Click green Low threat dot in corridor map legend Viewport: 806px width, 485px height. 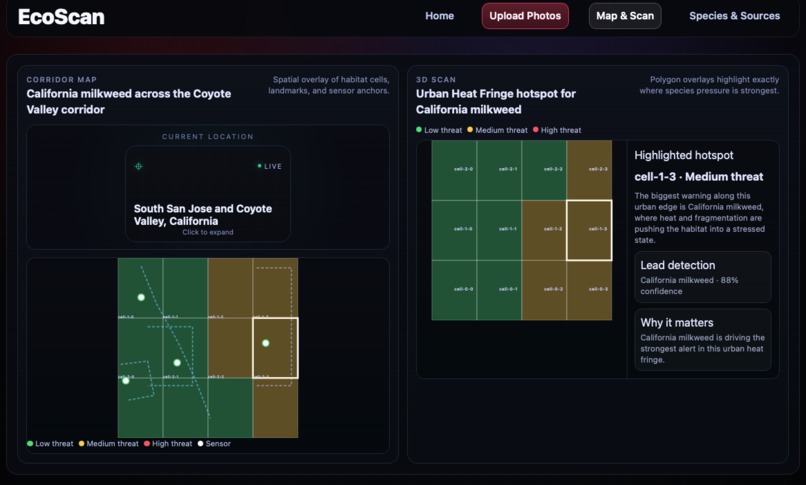pos(30,443)
